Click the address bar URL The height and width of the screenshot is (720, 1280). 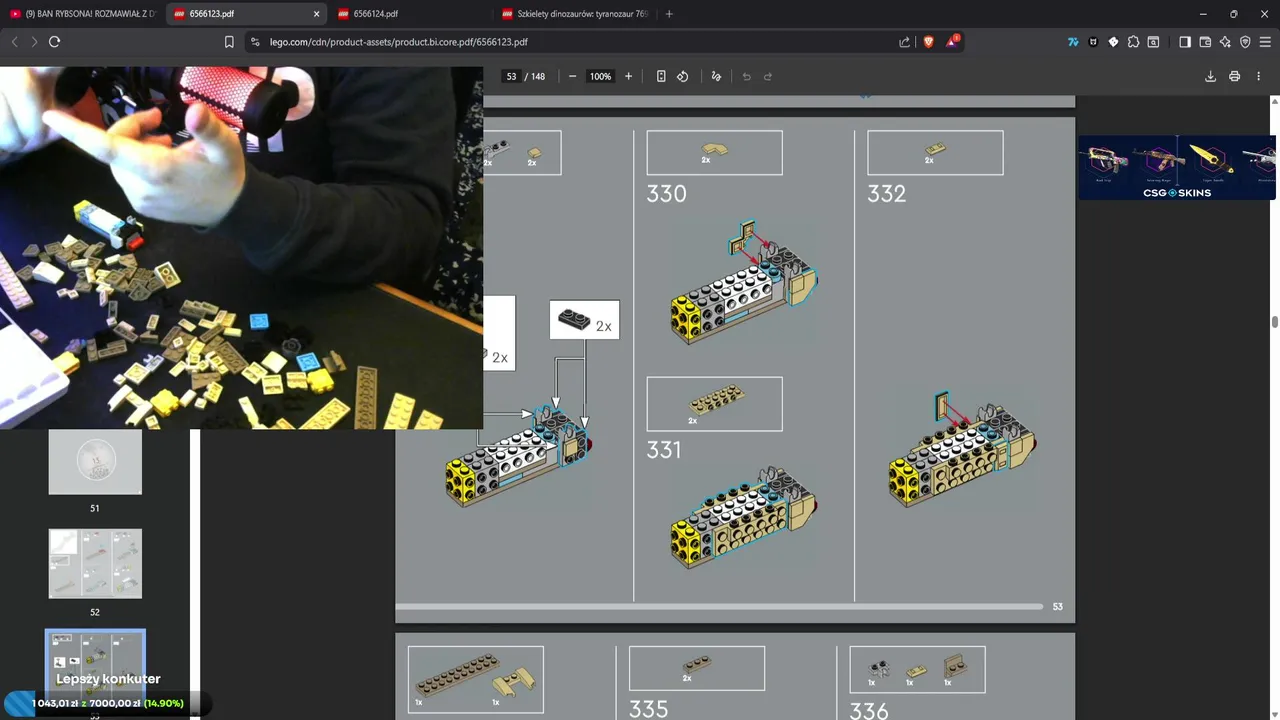[398, 42]
